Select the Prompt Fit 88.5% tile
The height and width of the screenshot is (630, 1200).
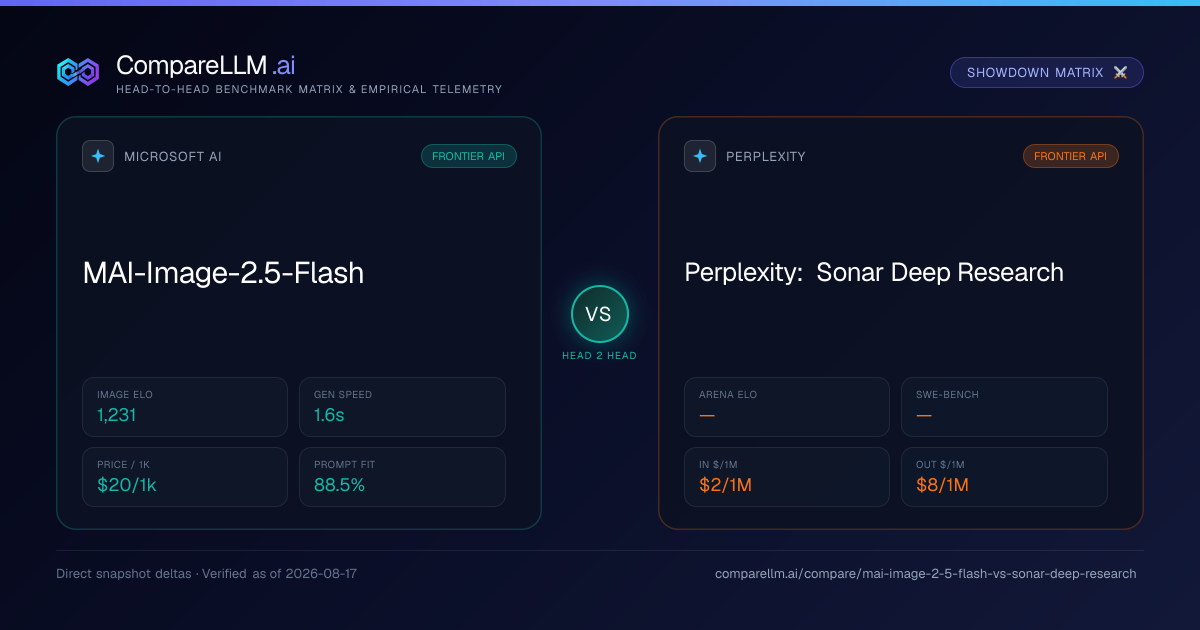402,477
